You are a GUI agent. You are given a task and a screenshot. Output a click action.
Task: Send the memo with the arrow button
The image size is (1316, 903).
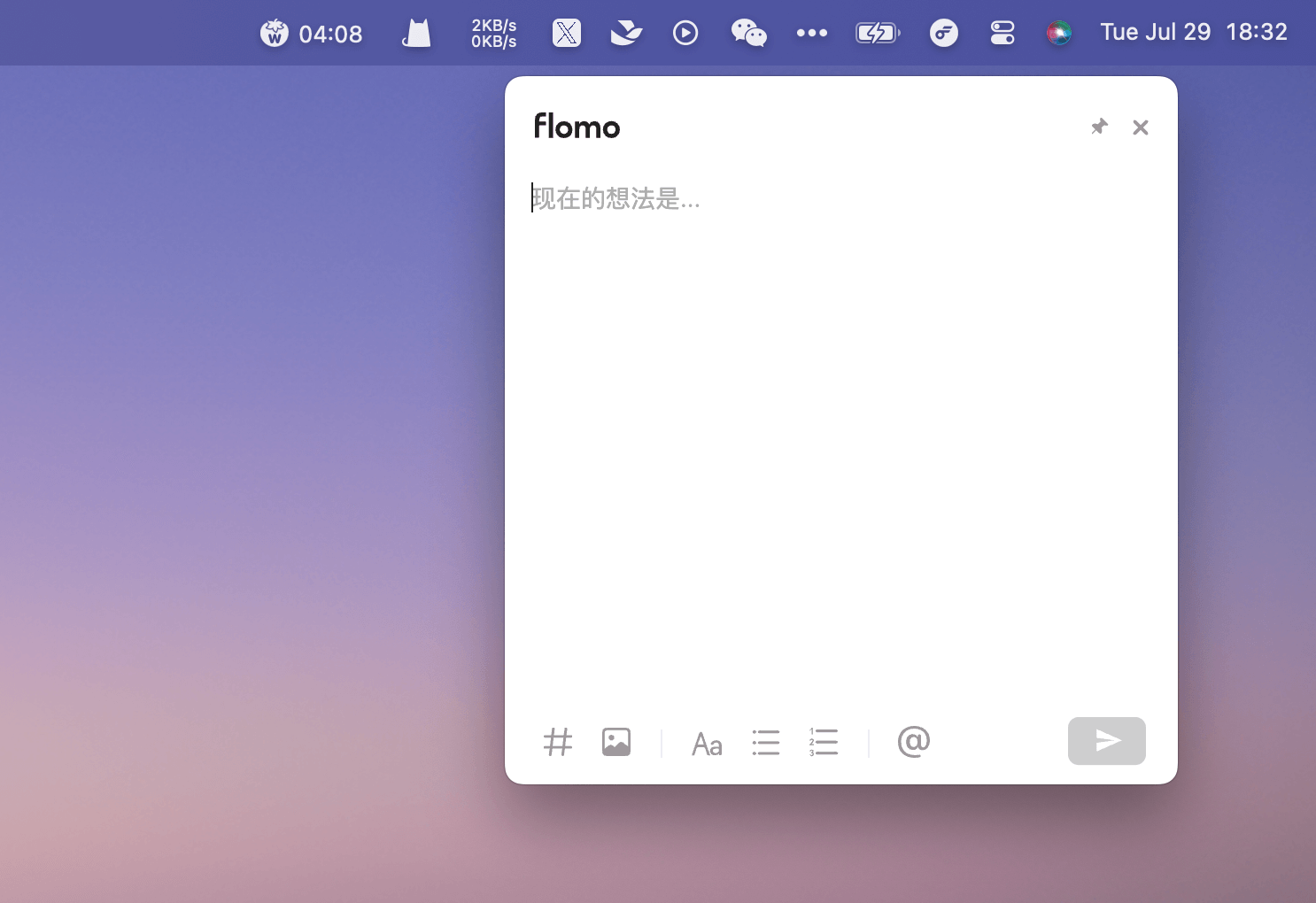coord(1106,741)
